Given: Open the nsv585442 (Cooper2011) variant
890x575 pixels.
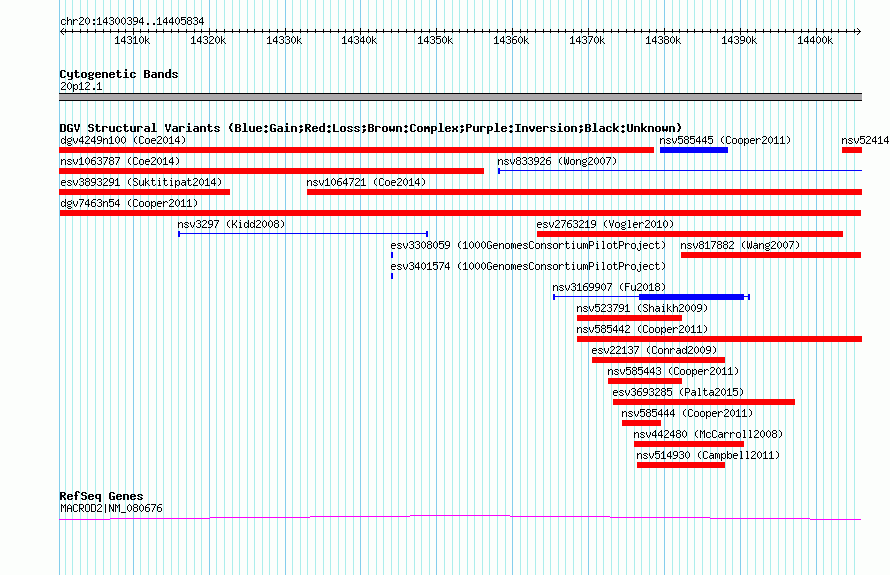Looking at the screenshot, I should [719, 339].
